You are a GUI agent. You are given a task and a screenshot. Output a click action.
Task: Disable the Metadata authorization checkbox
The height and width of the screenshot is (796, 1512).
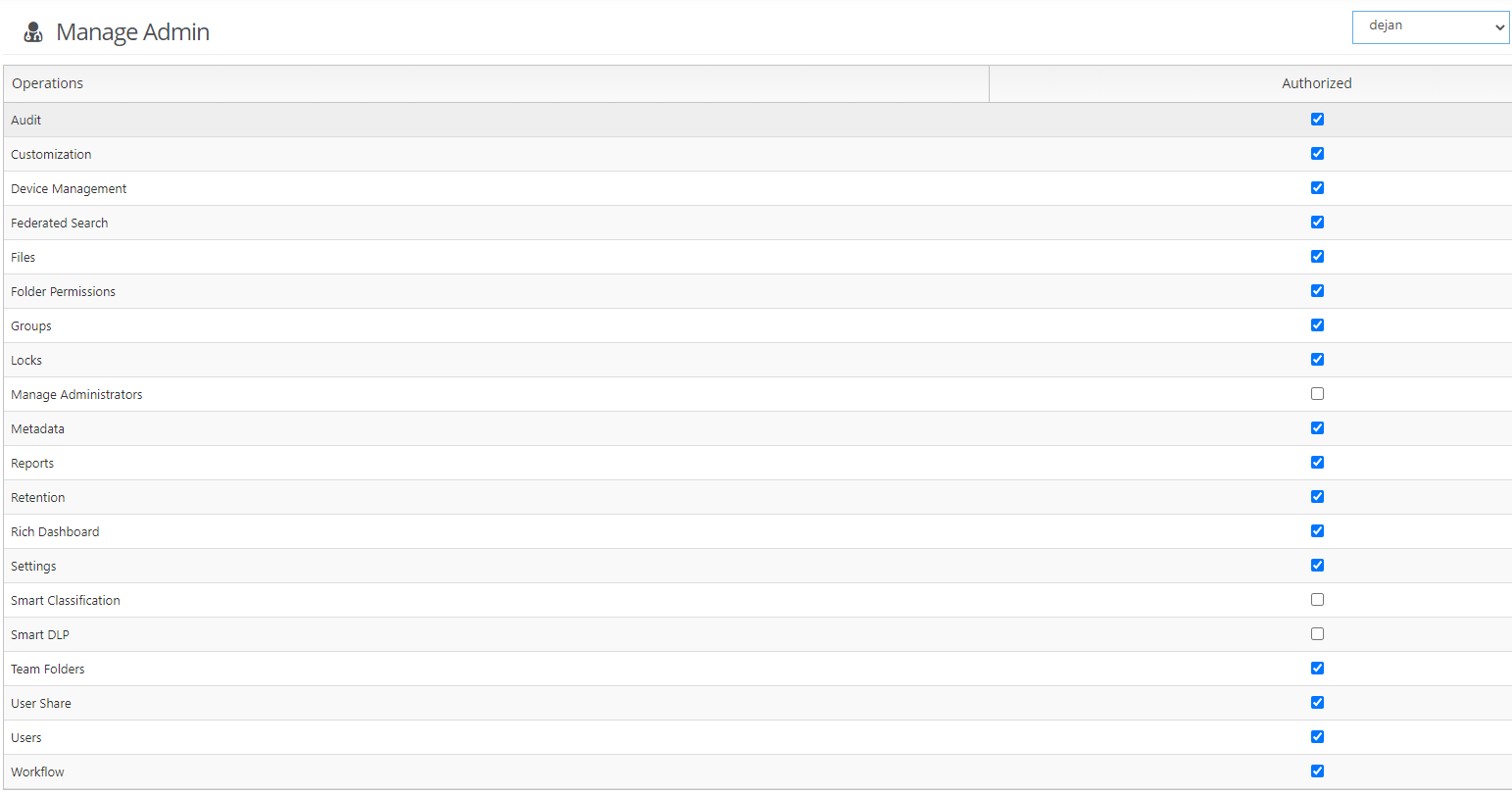(1317, 428)
